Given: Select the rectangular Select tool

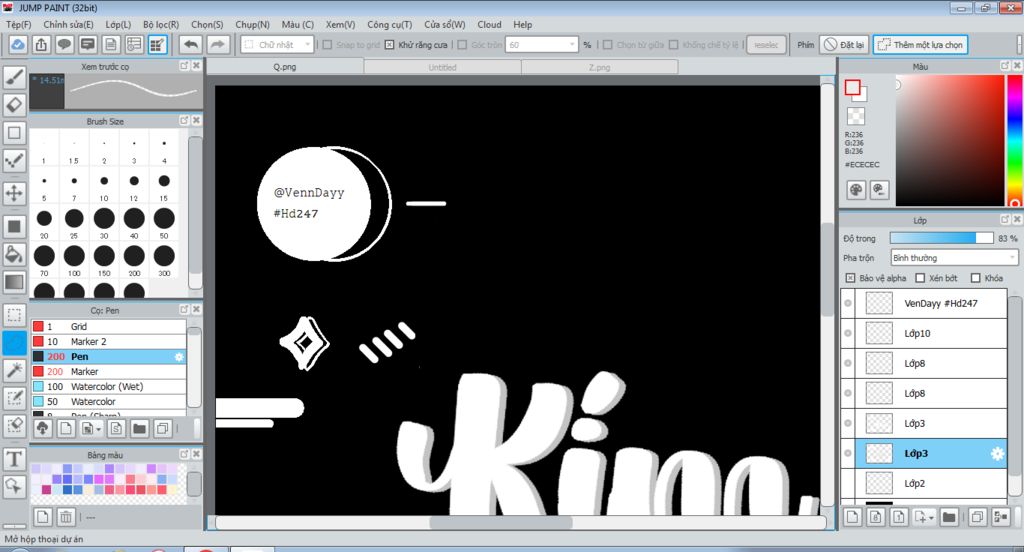Looking at the screenshot, I should [14, 315].
